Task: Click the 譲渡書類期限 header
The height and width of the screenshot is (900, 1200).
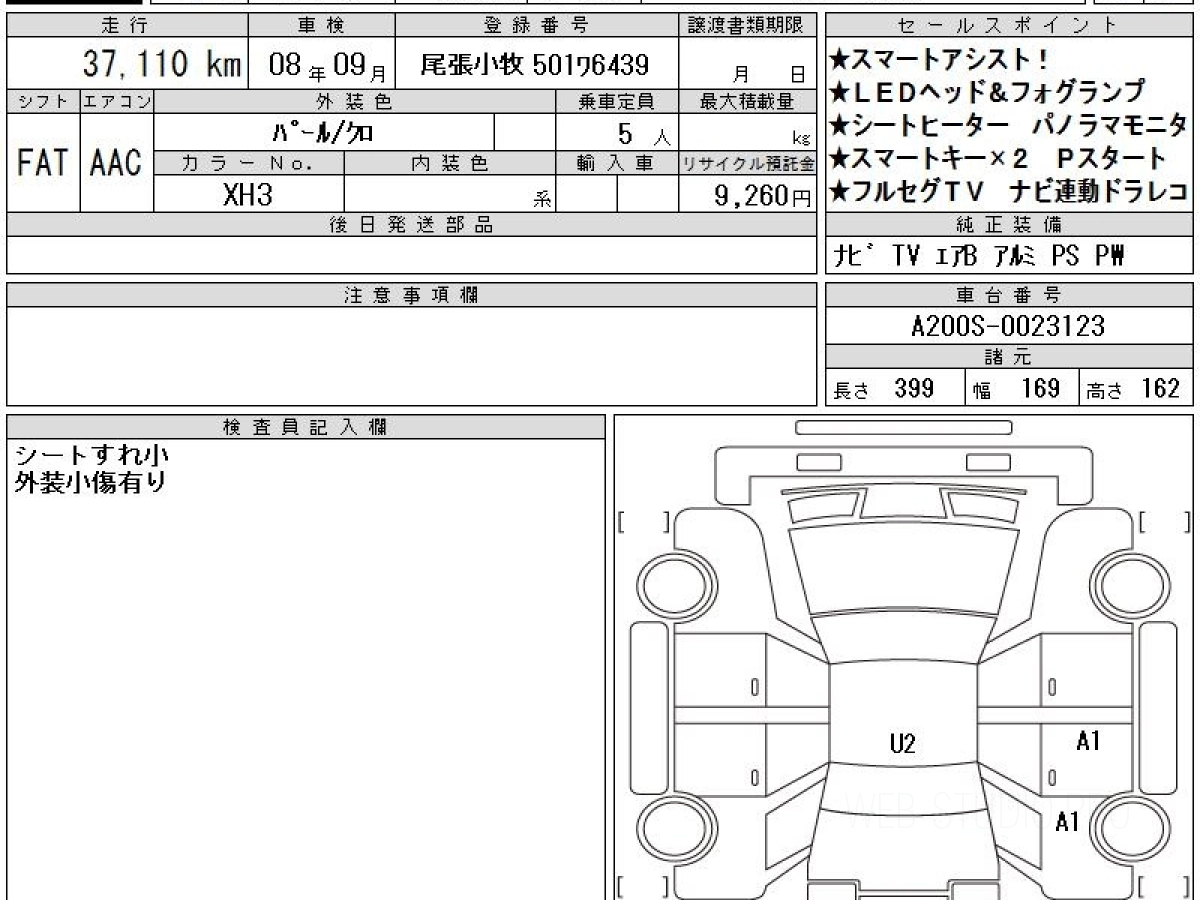Action: 748,26
